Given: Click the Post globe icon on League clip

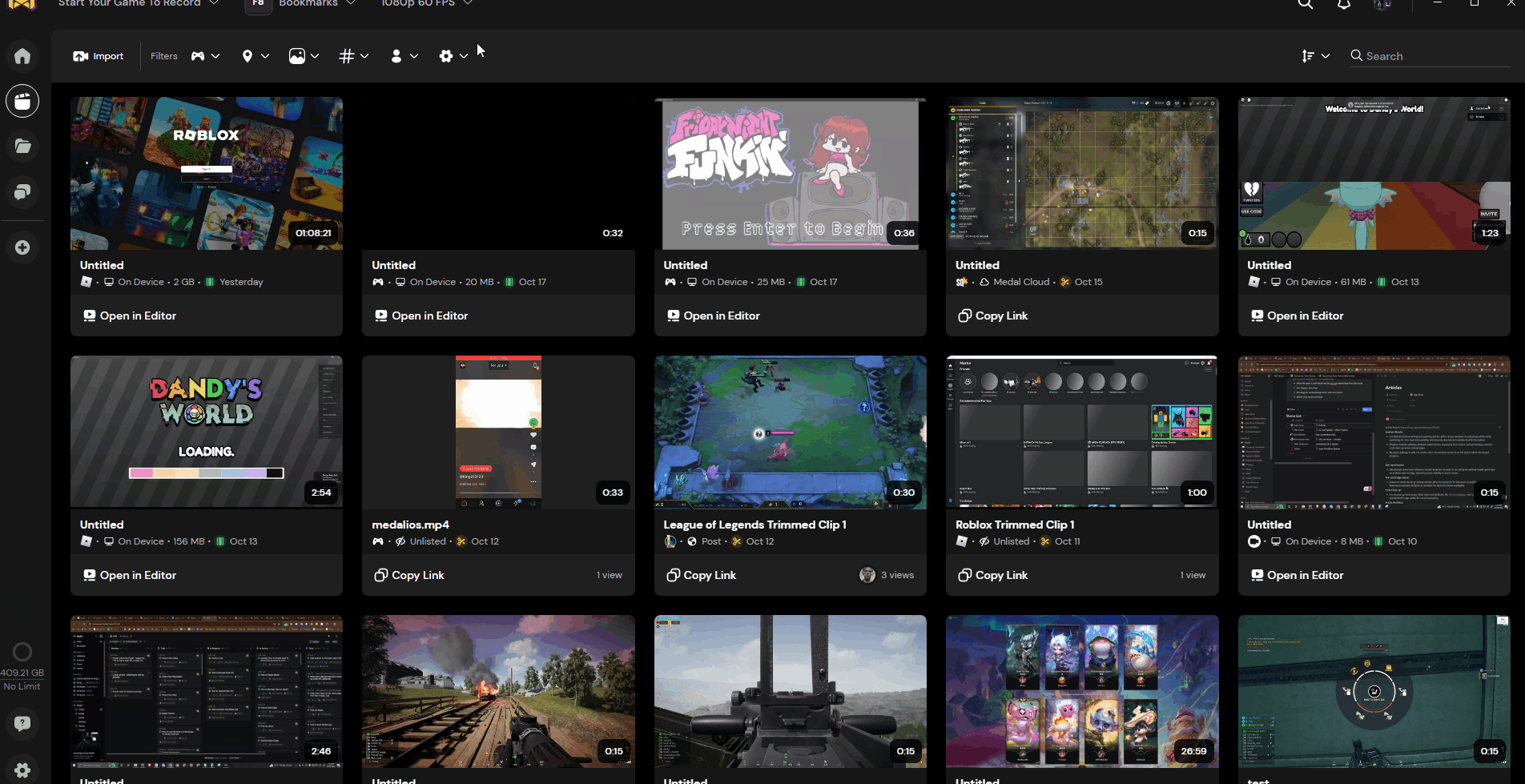Looking at the screenshot, I should pyautogui.click(x=692, y=541).
